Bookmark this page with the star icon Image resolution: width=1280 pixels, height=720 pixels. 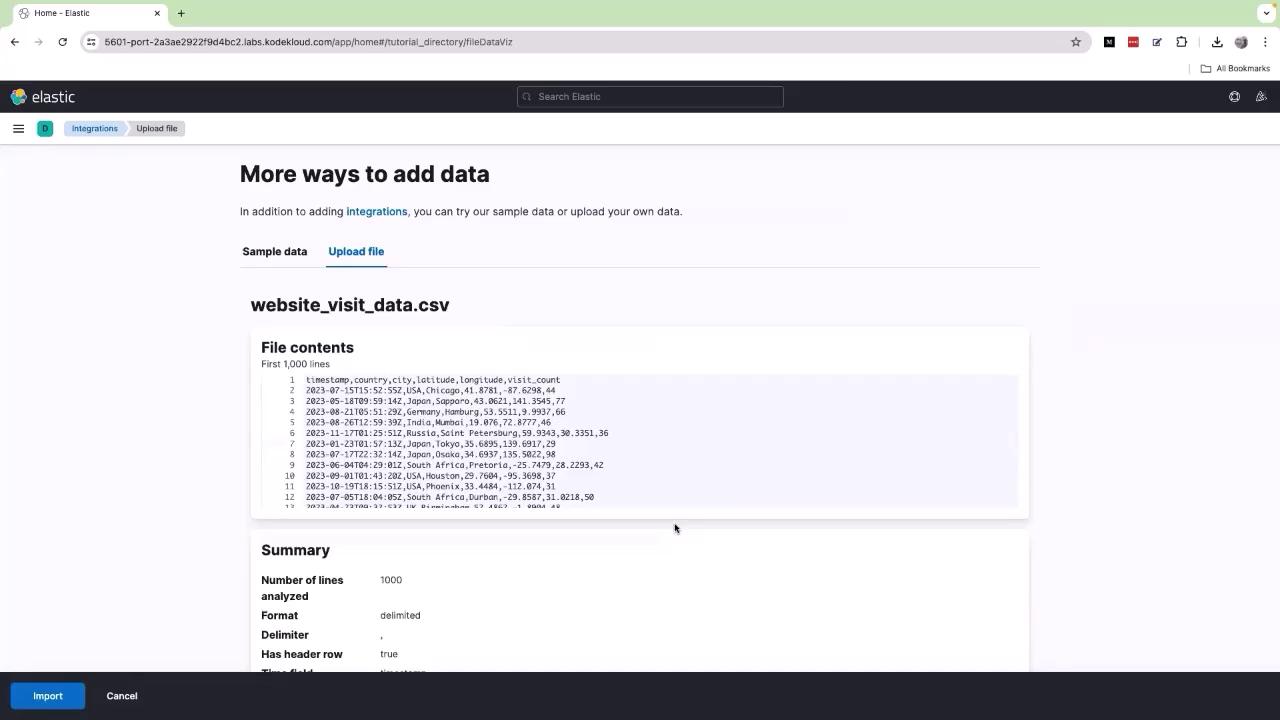(1076, 42)
